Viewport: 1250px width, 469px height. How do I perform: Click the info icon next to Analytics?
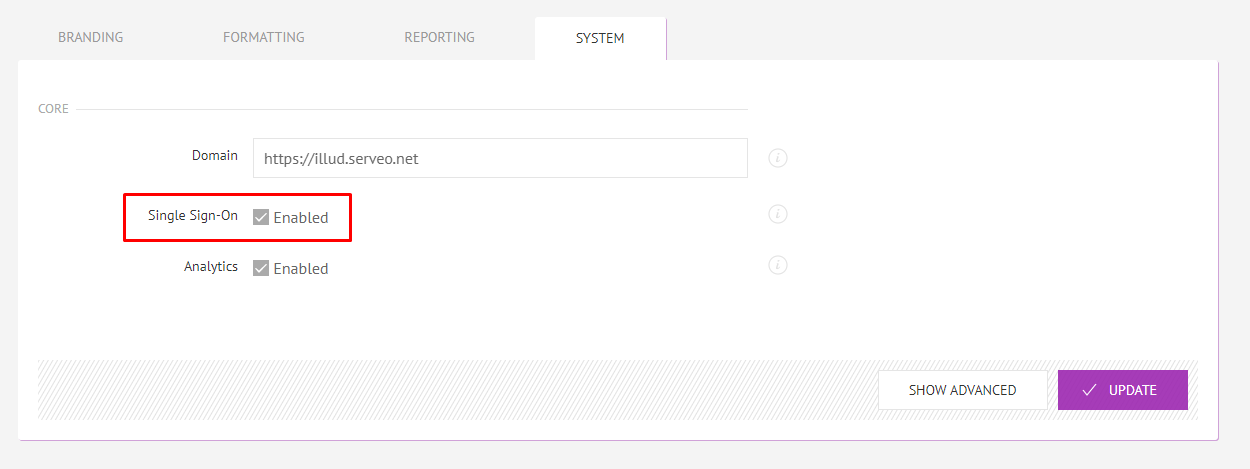[x=778, y=265]
